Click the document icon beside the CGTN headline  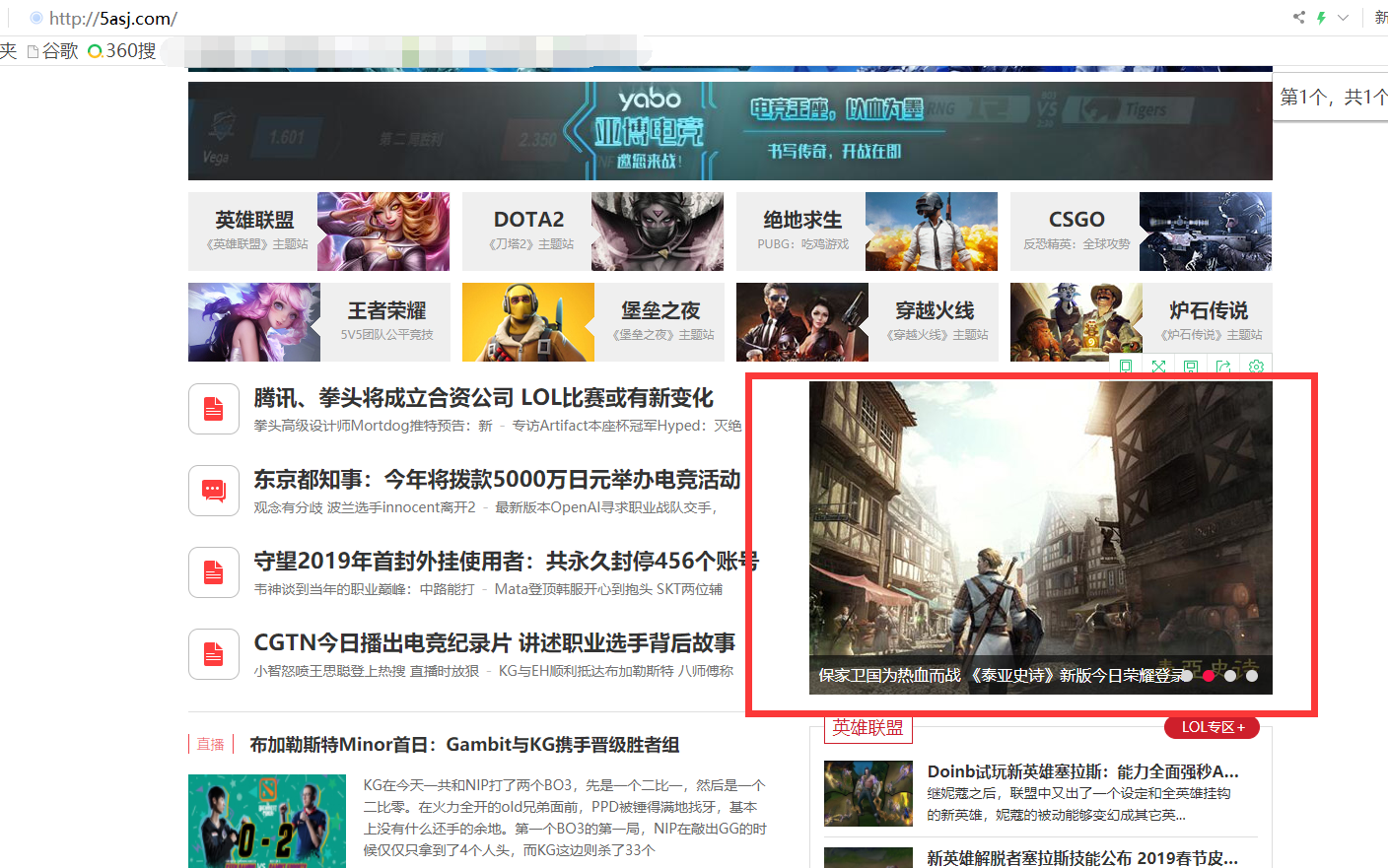(214, 654)
